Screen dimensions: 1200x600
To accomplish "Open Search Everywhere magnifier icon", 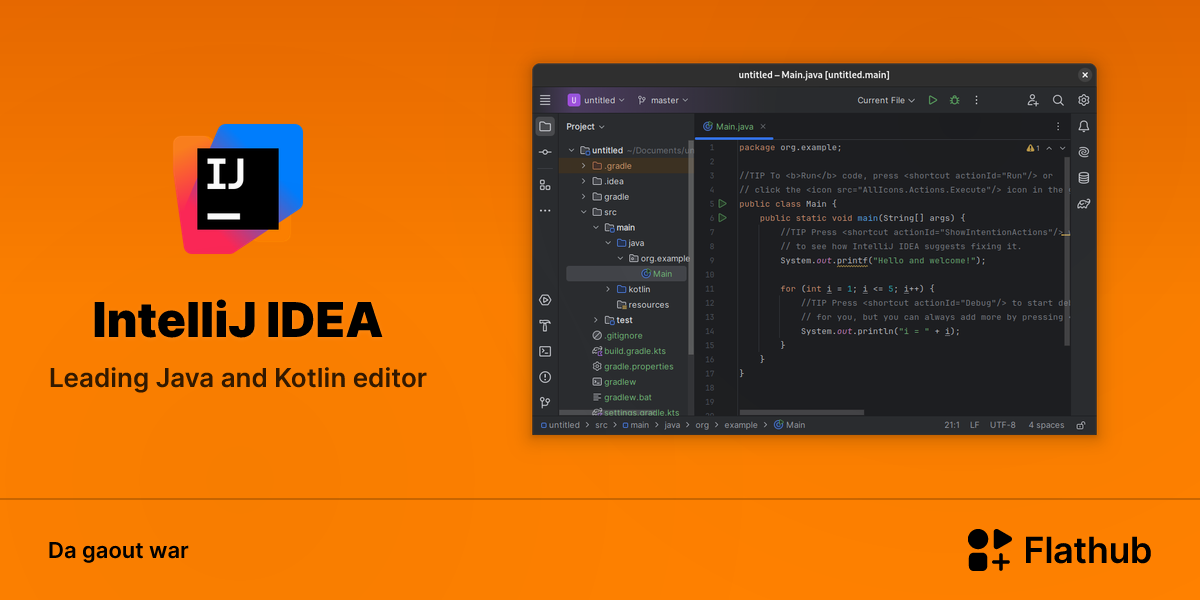I will (x=1058, y=100).
